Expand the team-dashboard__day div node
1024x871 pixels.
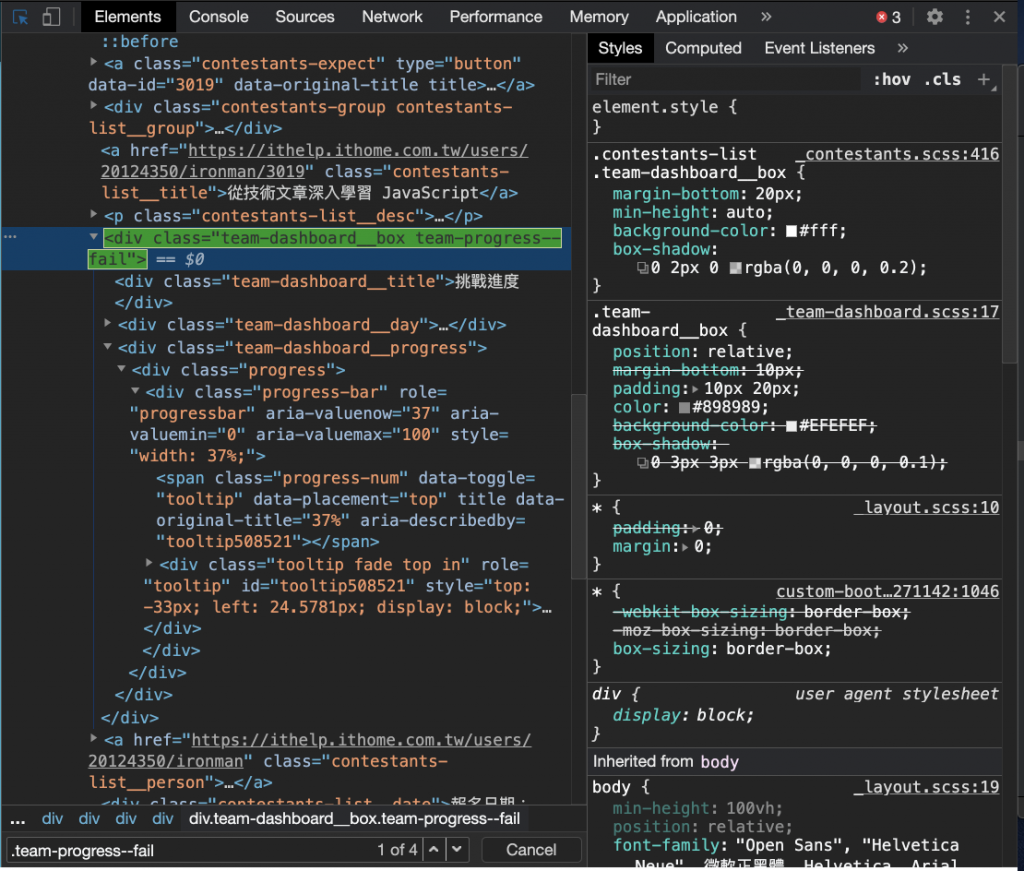point(108,323)
